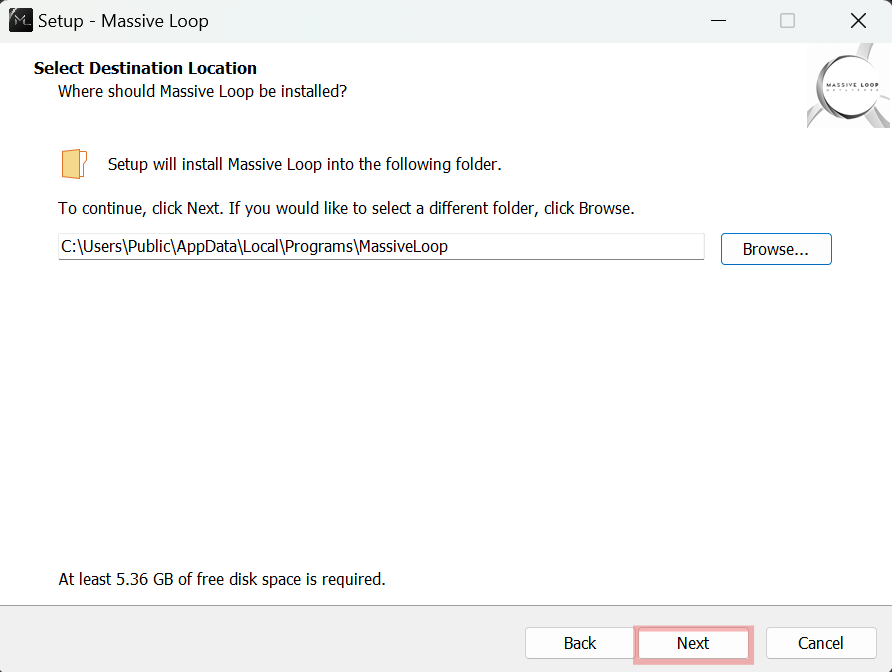
Task: Cancel the Massive Loop setup
Action: (x=820, y=643)
